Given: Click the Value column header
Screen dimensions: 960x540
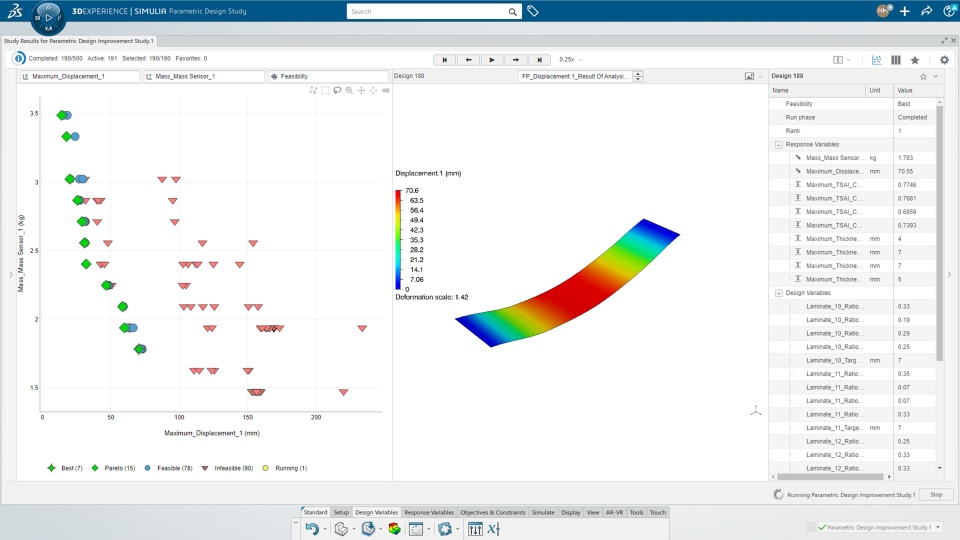Looking at the screenshot, I should [915, 91].
